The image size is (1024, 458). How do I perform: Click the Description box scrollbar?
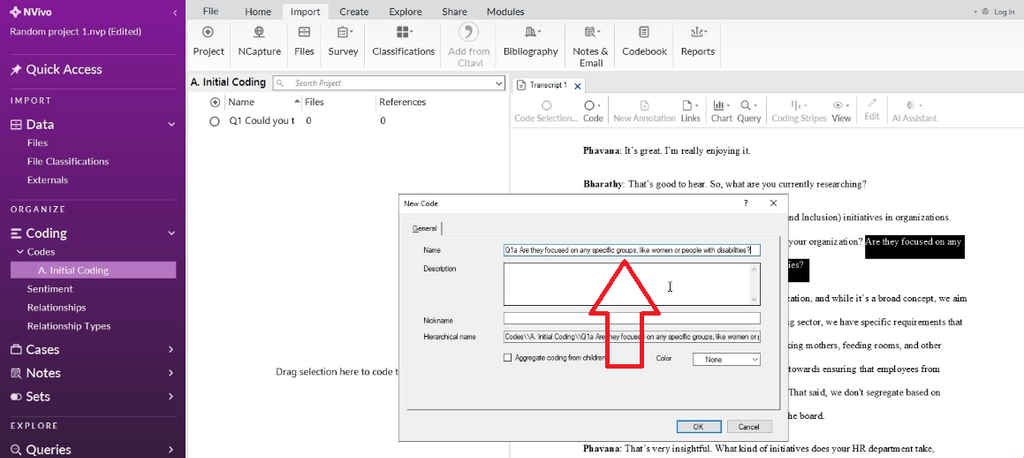coord(756,284)
